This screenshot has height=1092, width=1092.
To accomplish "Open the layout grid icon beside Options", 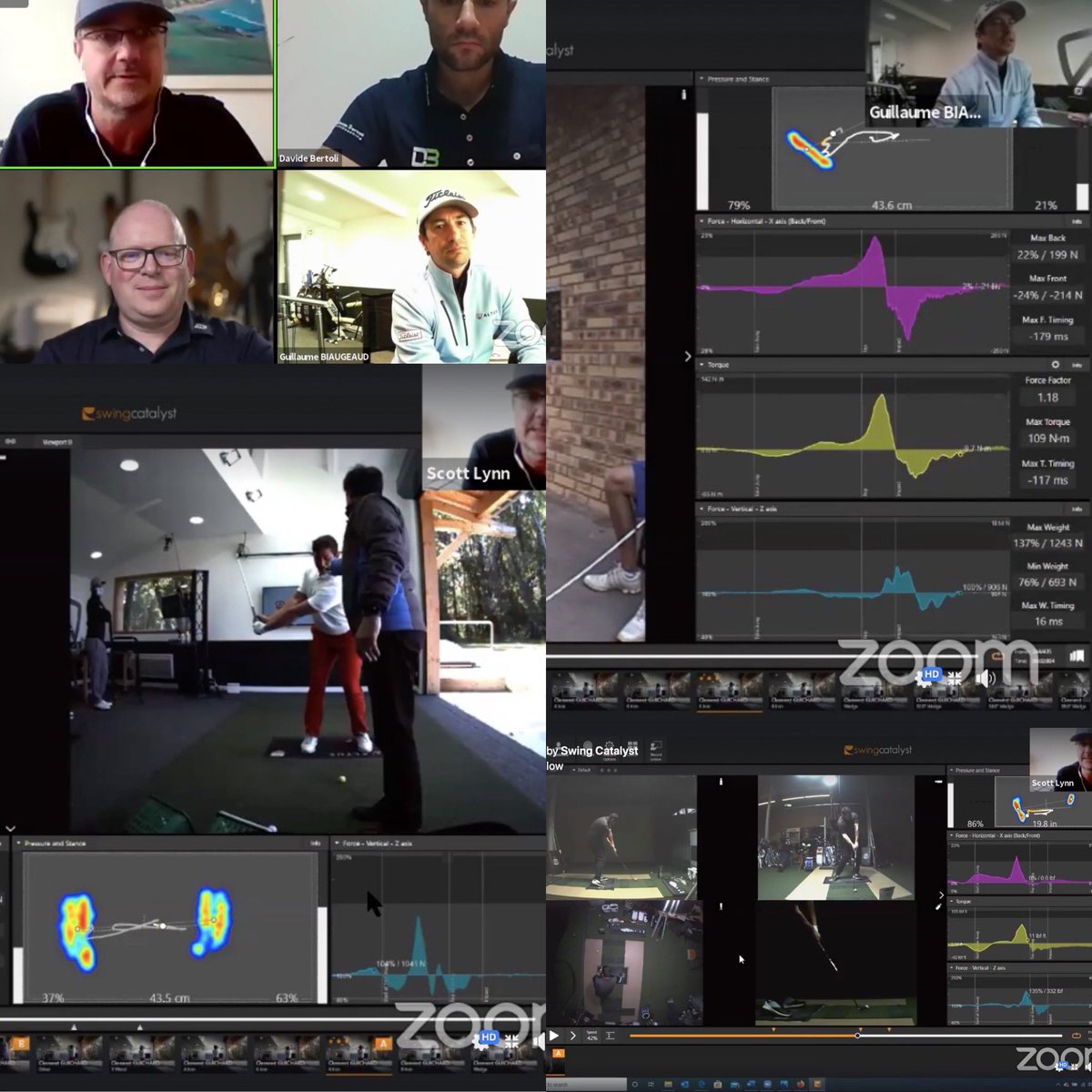I will pos(632,746).
